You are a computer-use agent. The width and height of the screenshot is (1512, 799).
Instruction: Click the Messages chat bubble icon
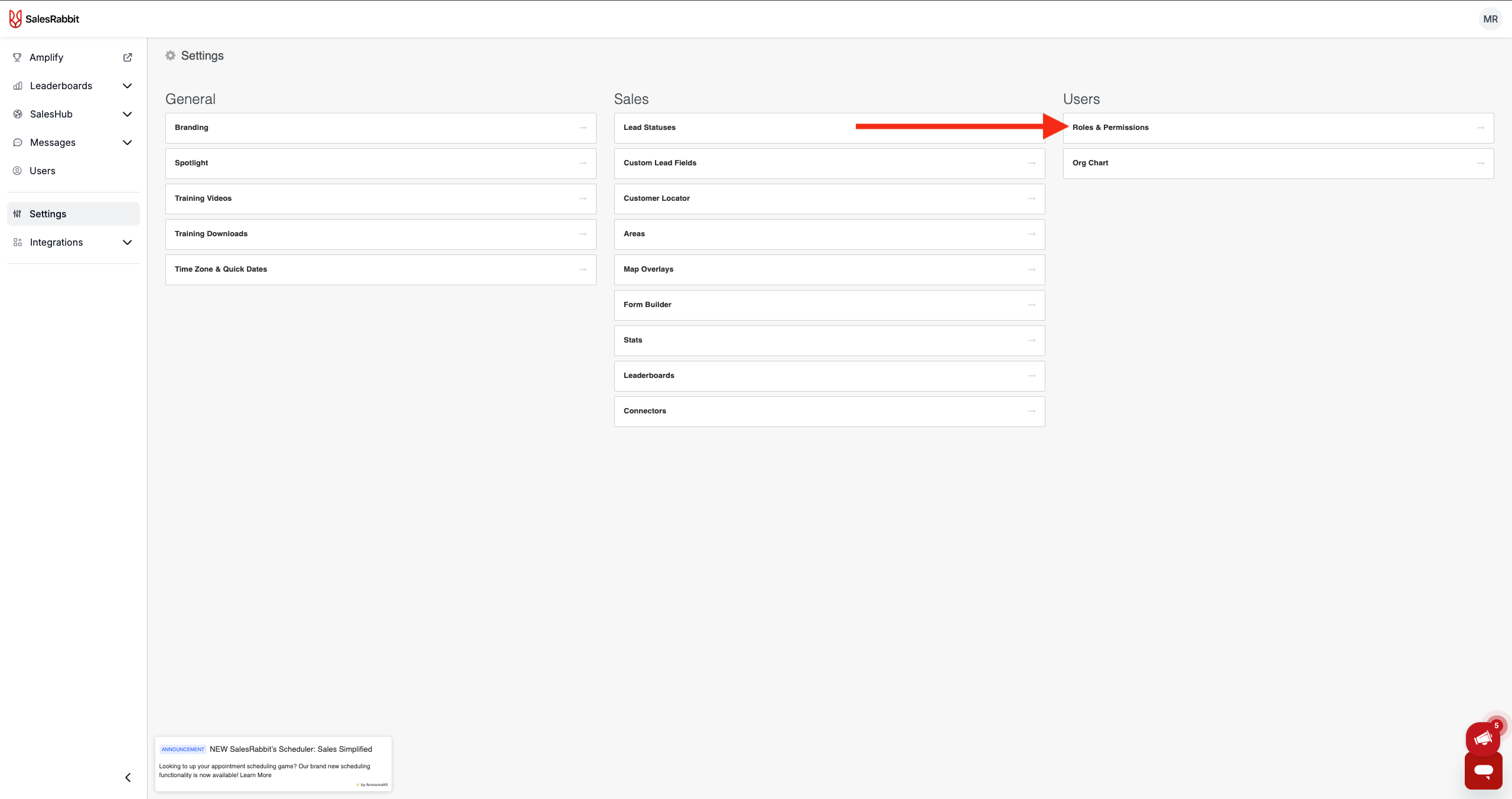point(18,142)
